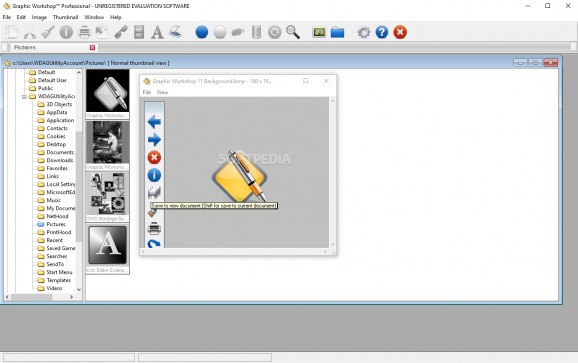Image resolution: width=578 pixels, height=363 pixels.
Task: Select the Public folder in tree
Action: click(x=41, y=88)
